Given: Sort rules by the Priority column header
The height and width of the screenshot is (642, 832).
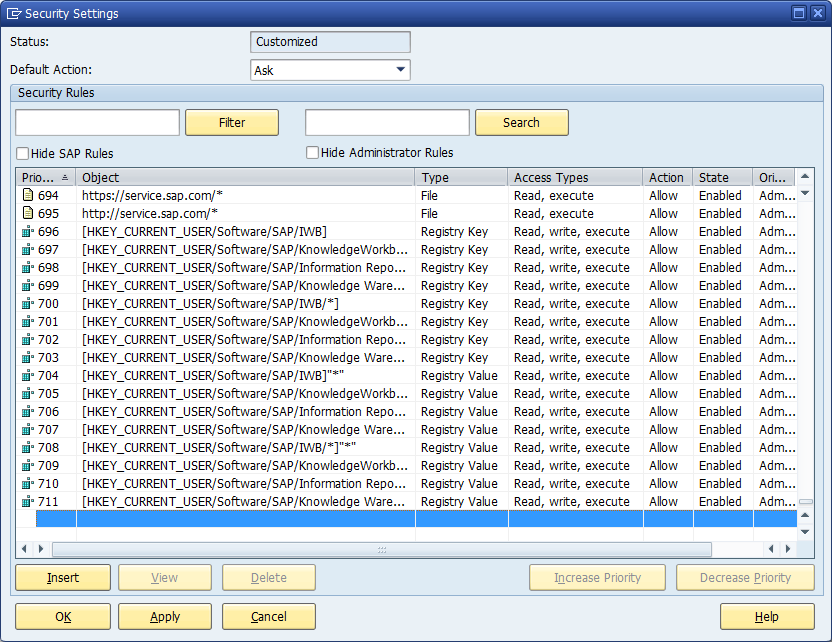Looking at the screenshot, I should (x=45, y=178).
